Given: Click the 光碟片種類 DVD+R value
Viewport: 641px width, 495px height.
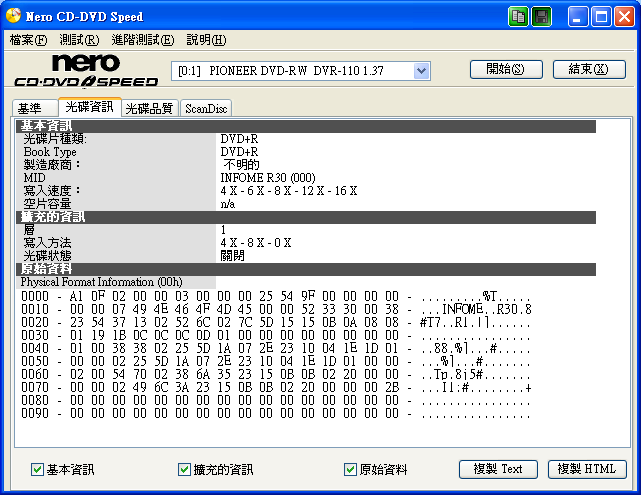Looking at the screenshot, I should 239,139.
